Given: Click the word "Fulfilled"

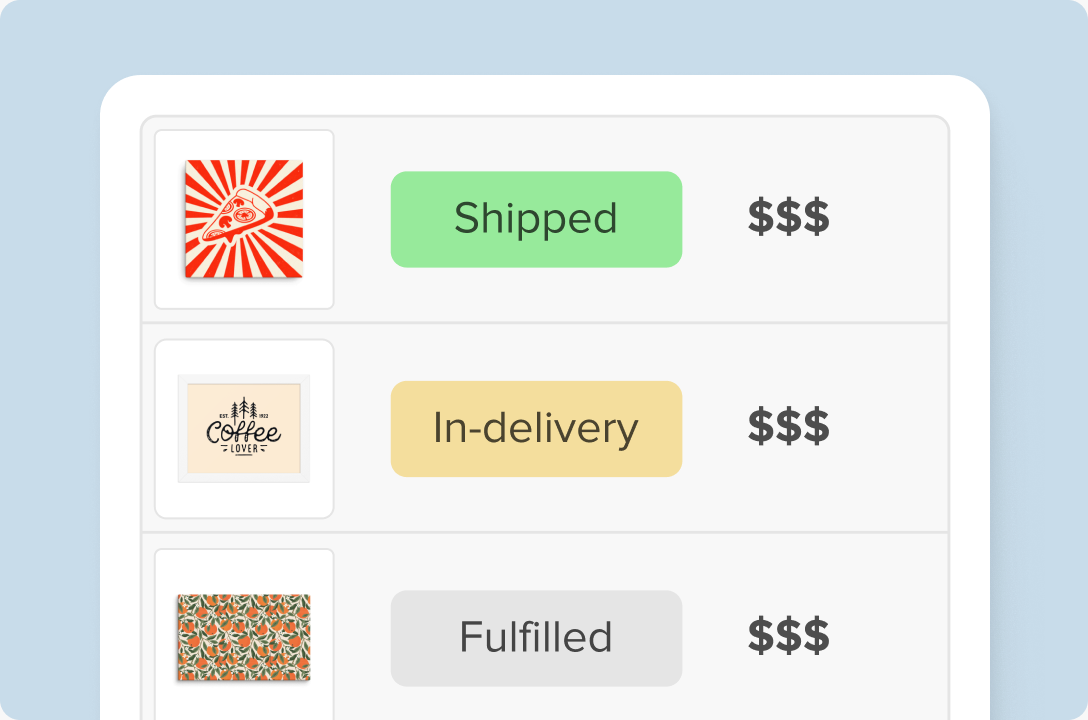Looking at the screenshot, I should tap(536, 638).
